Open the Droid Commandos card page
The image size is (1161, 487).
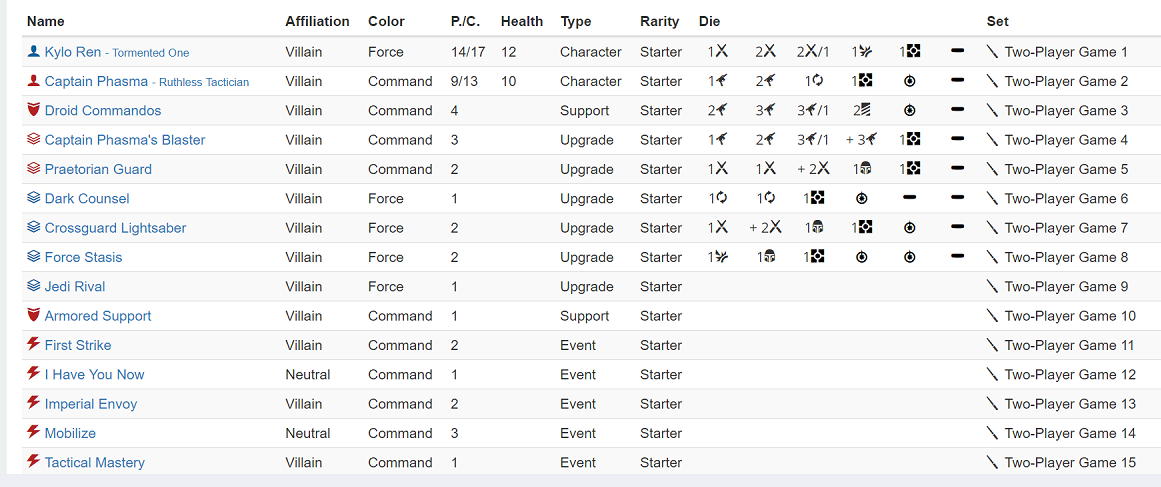[x=103, y=110]
